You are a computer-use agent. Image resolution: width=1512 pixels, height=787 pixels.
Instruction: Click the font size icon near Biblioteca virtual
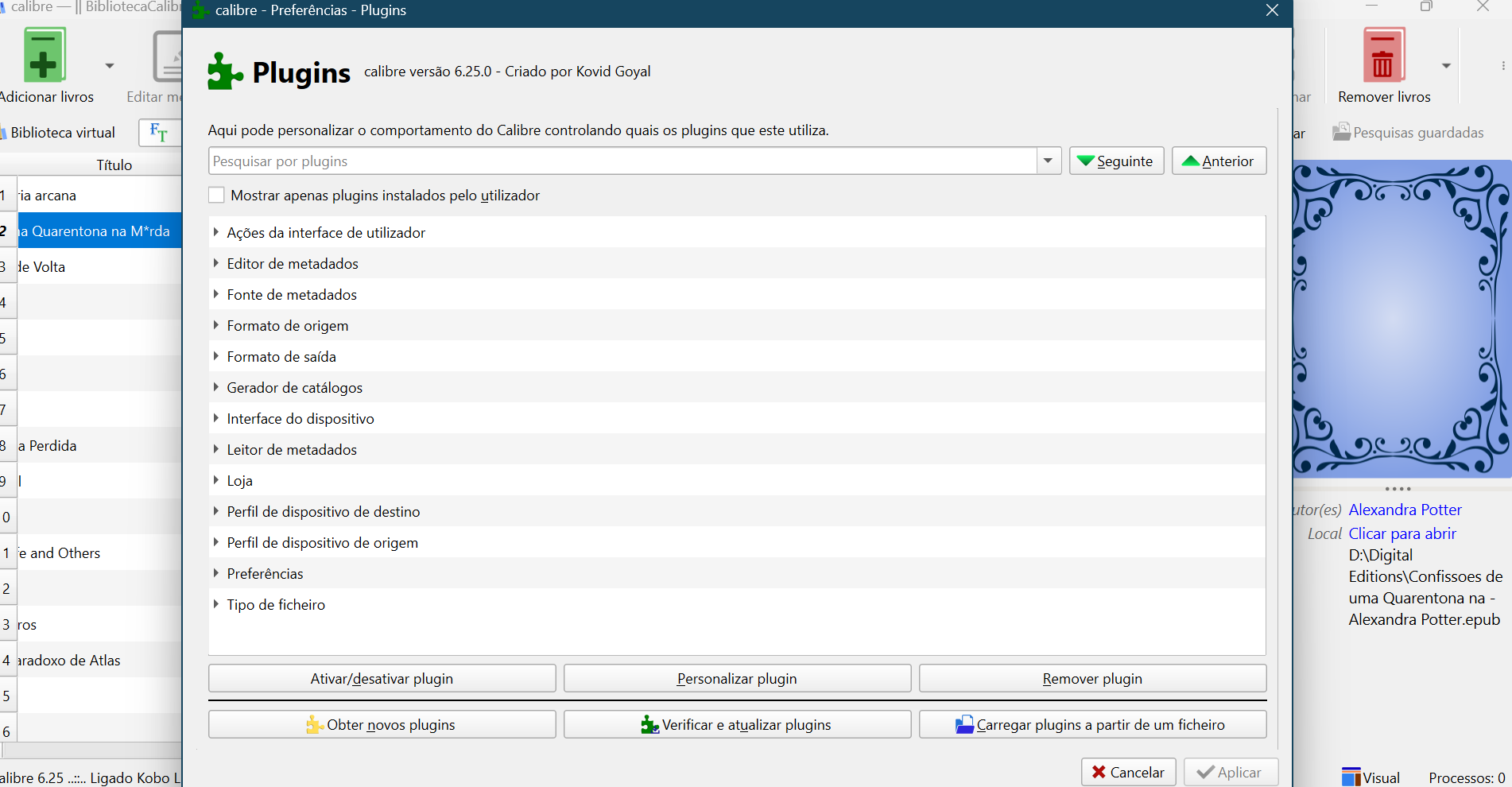pos(158,132)
